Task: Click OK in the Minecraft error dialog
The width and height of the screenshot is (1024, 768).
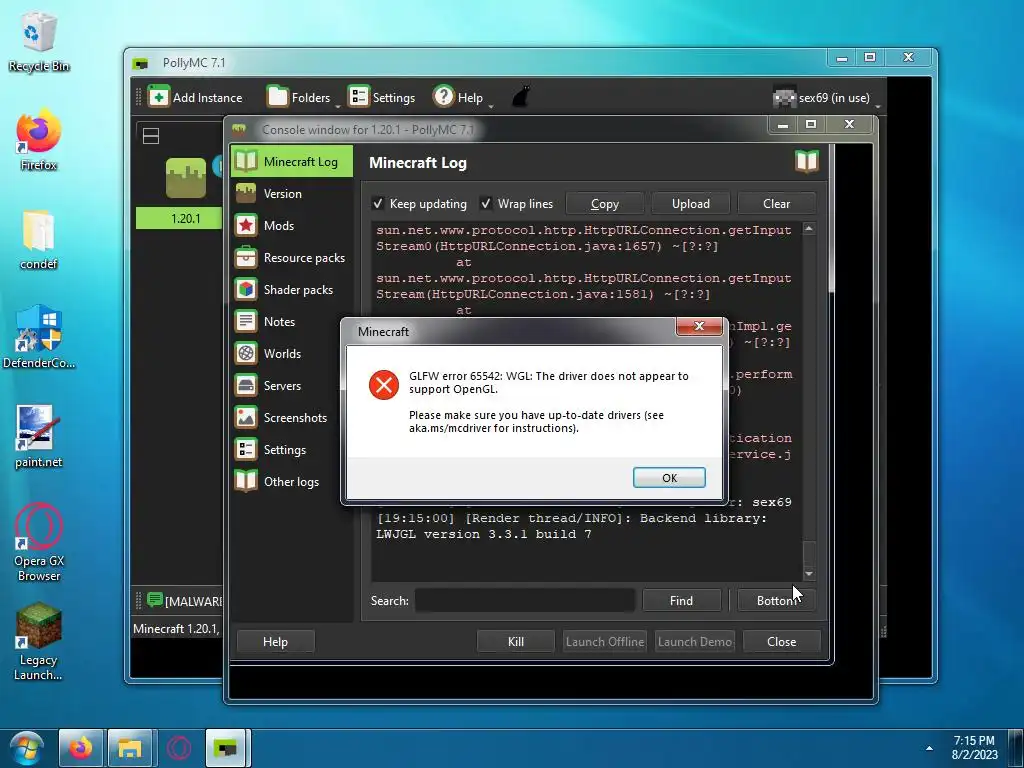Action: click(x=669, y=477)
